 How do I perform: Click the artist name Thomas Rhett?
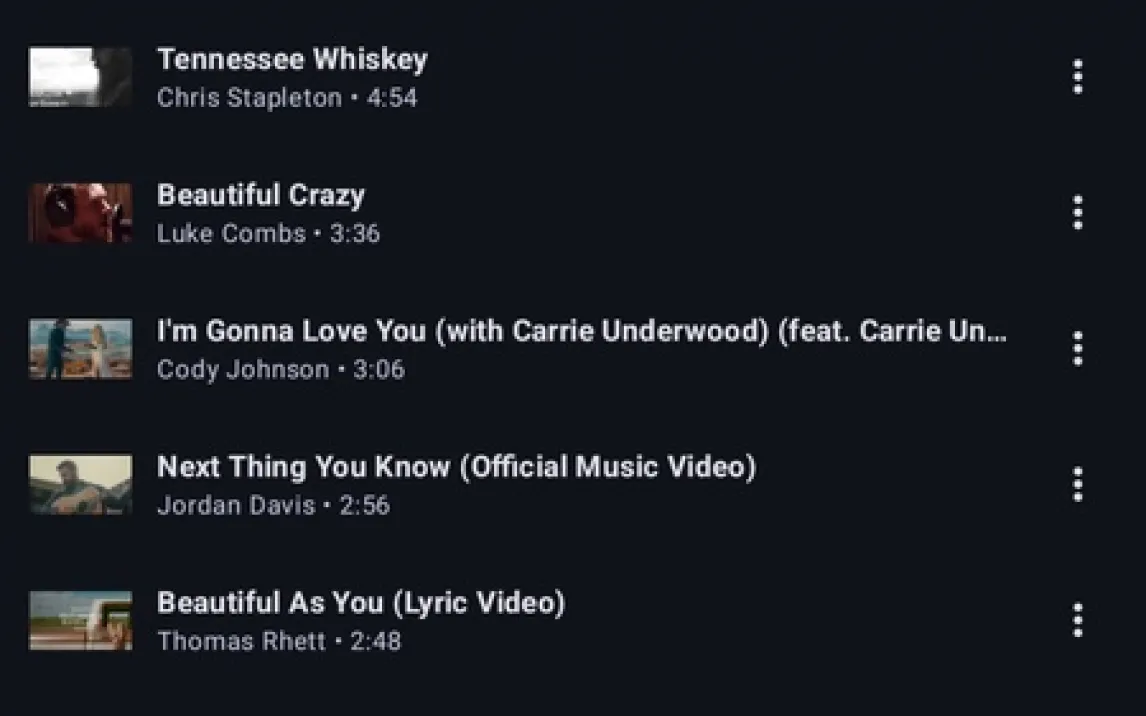click(x=241, y=641)
